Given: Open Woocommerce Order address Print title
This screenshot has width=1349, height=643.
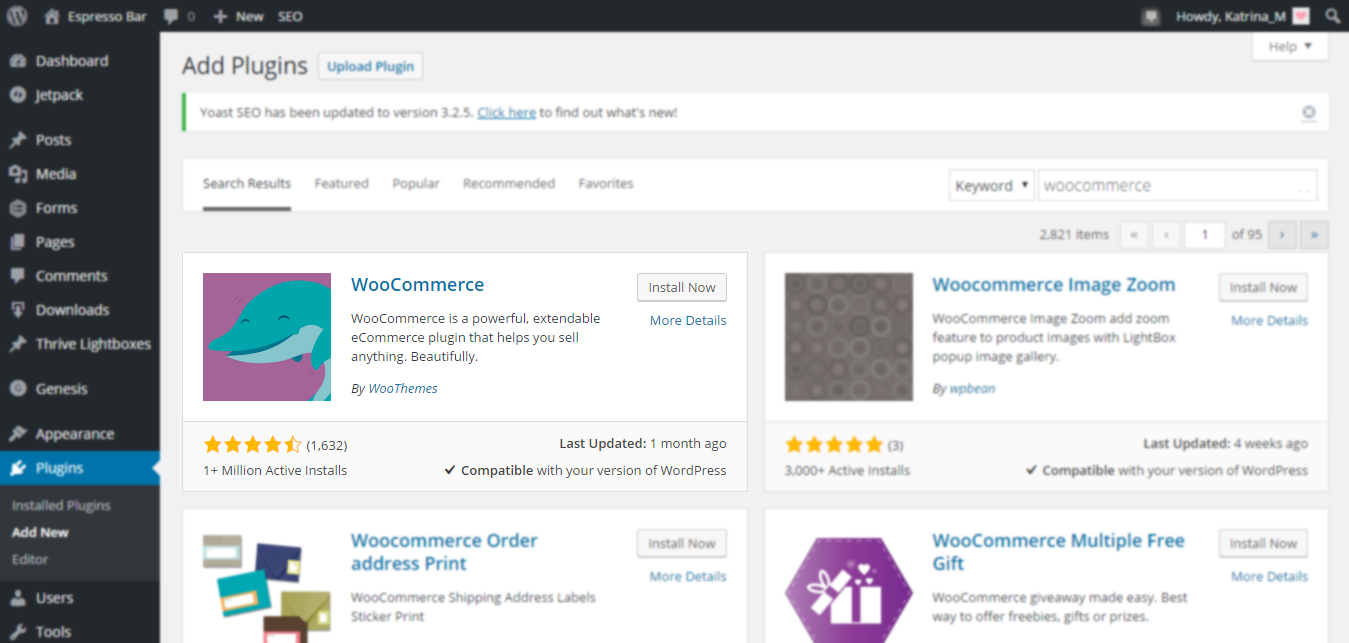Looking at the screenshot, I should (x=444, y=552).
